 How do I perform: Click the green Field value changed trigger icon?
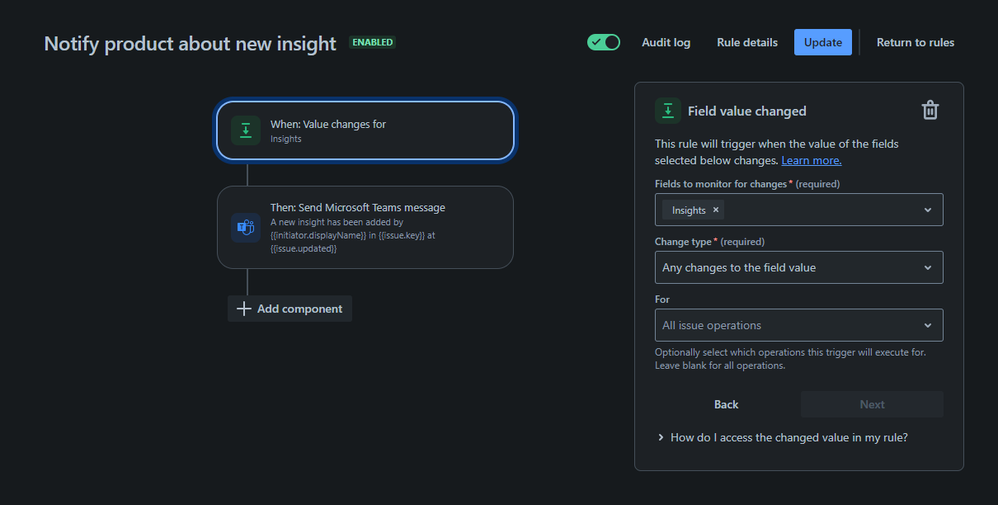click(x=668, y=111)
